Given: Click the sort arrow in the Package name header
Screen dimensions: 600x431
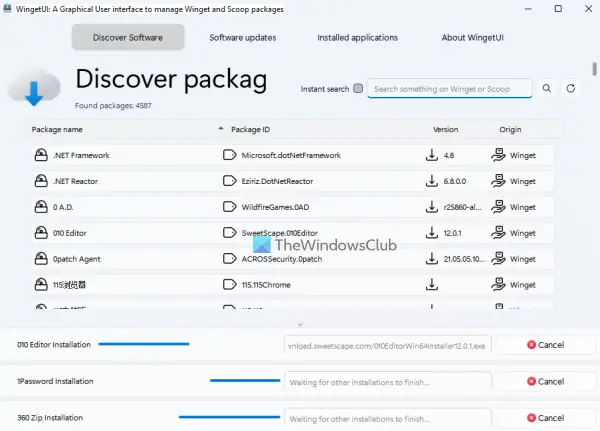Looking at the screenshot, I should point(220,129).
